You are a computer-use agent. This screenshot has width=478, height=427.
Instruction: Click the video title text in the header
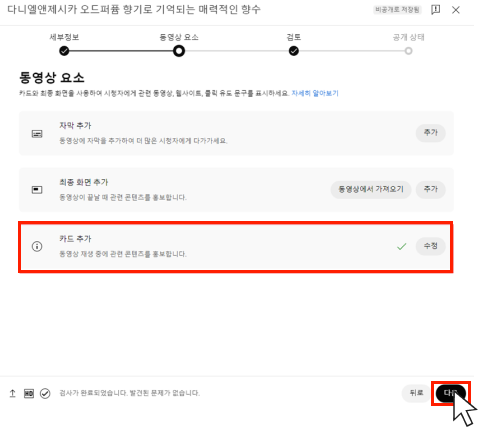[x=134, y=9]
